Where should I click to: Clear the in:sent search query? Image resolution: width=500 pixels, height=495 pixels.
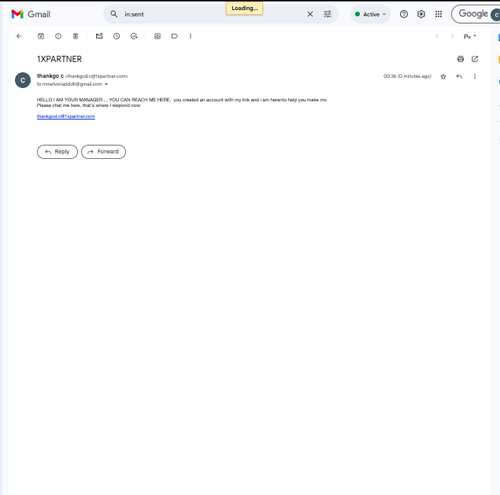[310, 14]
